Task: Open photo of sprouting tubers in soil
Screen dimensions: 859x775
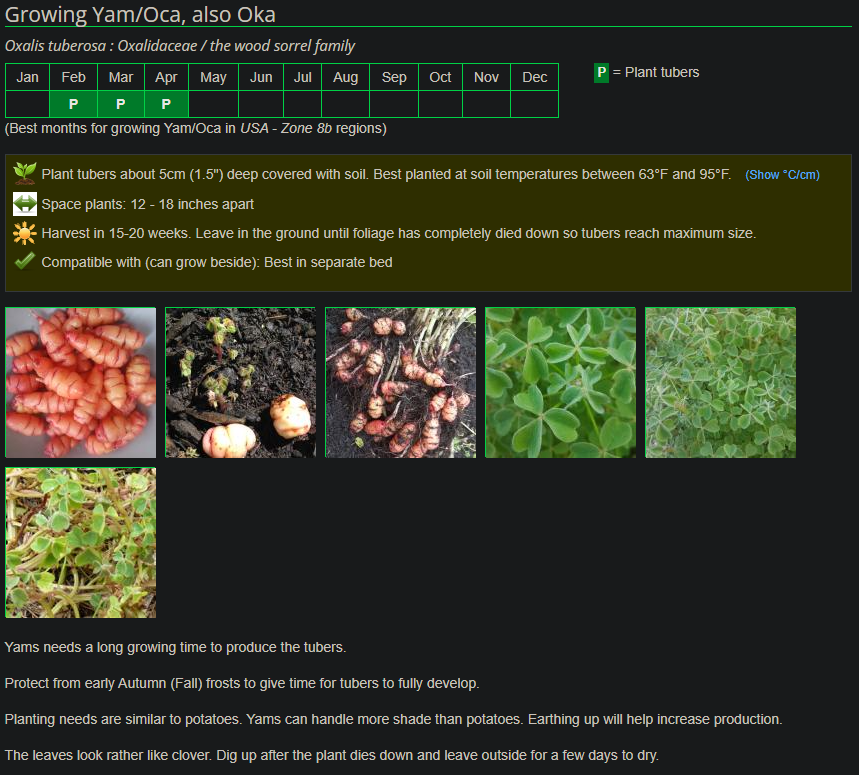Action: [x=240, y=382]
